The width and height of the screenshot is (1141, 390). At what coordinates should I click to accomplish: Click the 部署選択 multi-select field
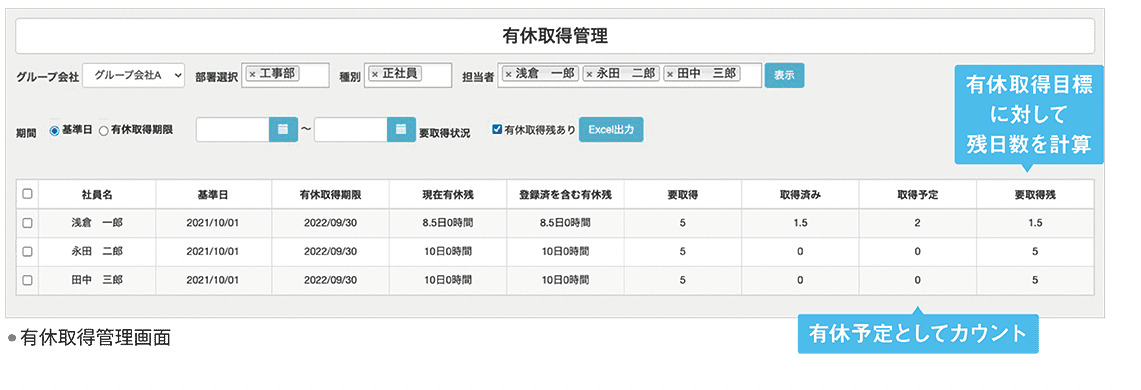[285, 75]
